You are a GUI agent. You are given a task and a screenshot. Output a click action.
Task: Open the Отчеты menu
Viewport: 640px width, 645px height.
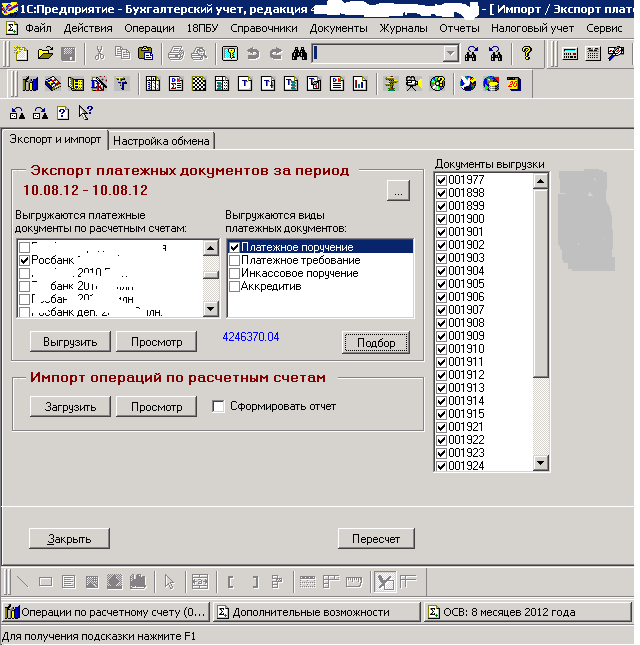click(x=459, y=28)
